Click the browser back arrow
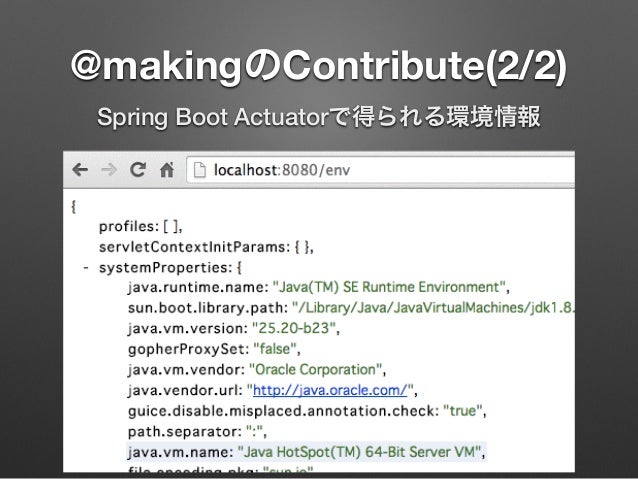638x479 pixels. (80, 169)
